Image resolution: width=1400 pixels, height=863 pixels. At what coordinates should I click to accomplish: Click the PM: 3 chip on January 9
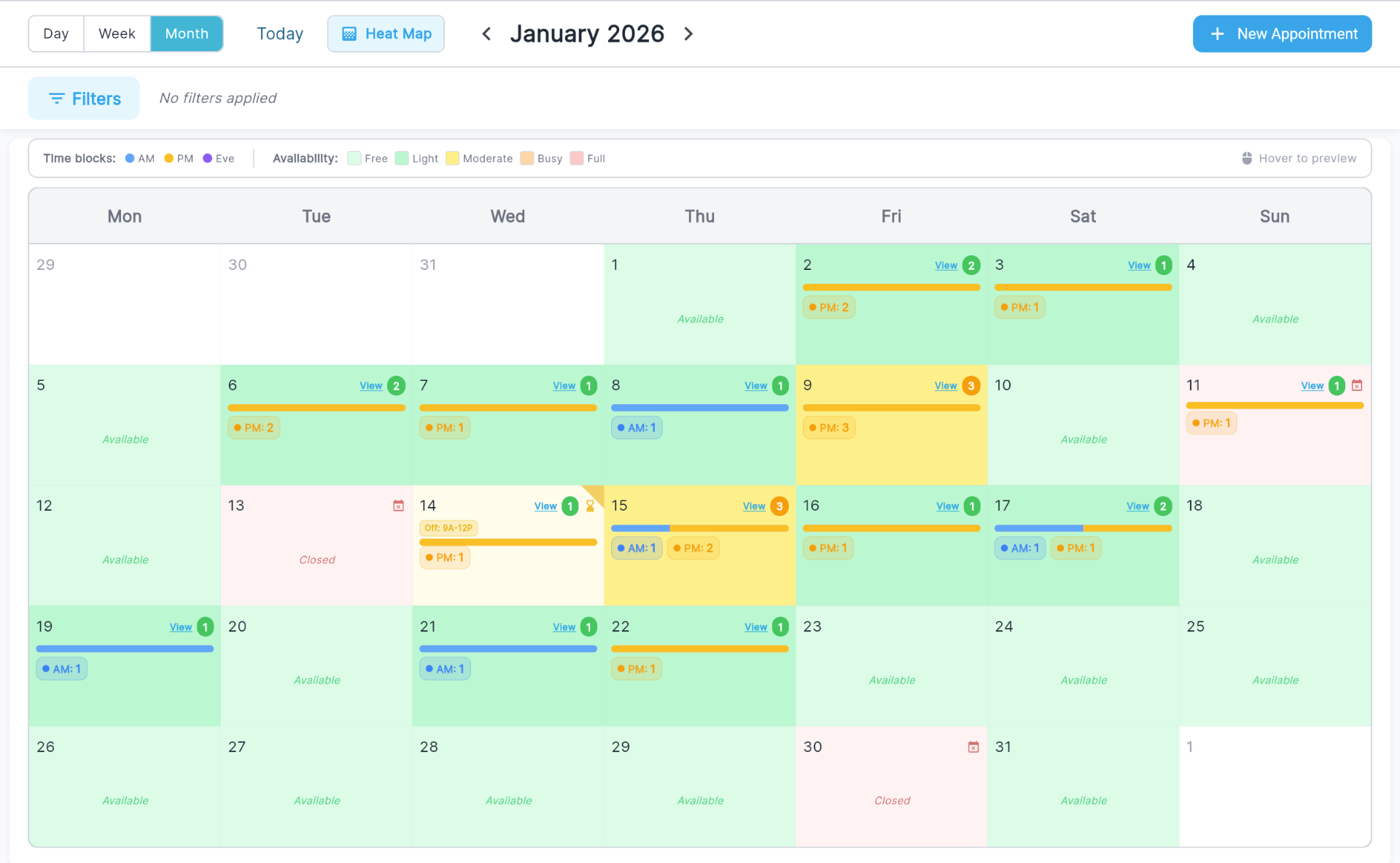[829, 428]
